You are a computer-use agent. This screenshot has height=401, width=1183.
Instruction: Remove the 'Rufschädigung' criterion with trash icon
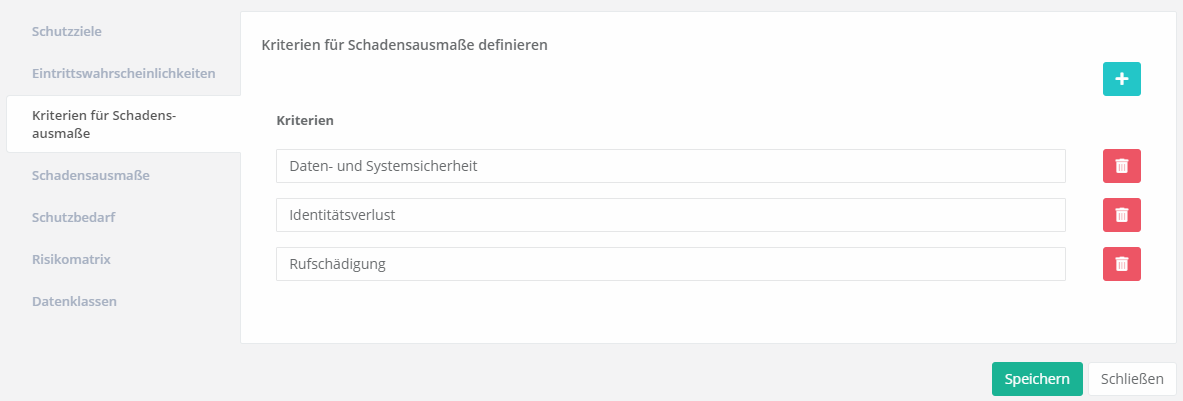(1121, 264)
